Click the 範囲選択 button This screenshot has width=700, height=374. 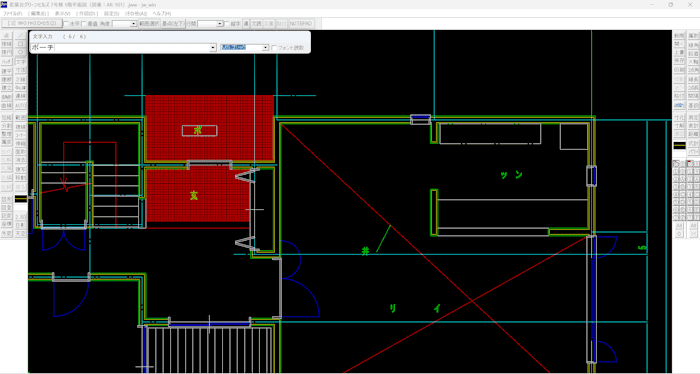click(x=149, y=24)
